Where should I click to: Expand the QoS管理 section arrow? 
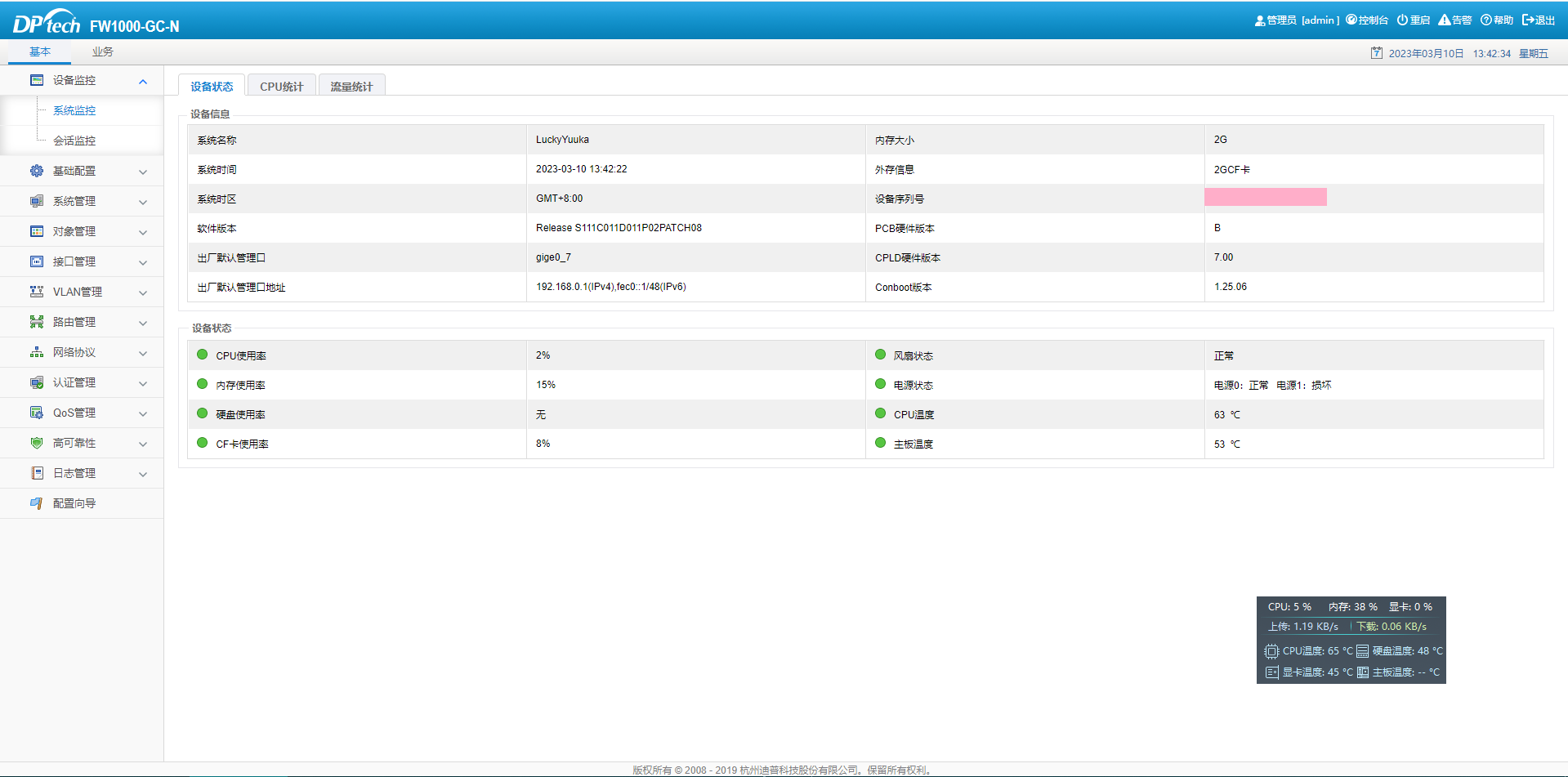pyautogui.click(x=143, y=413)
